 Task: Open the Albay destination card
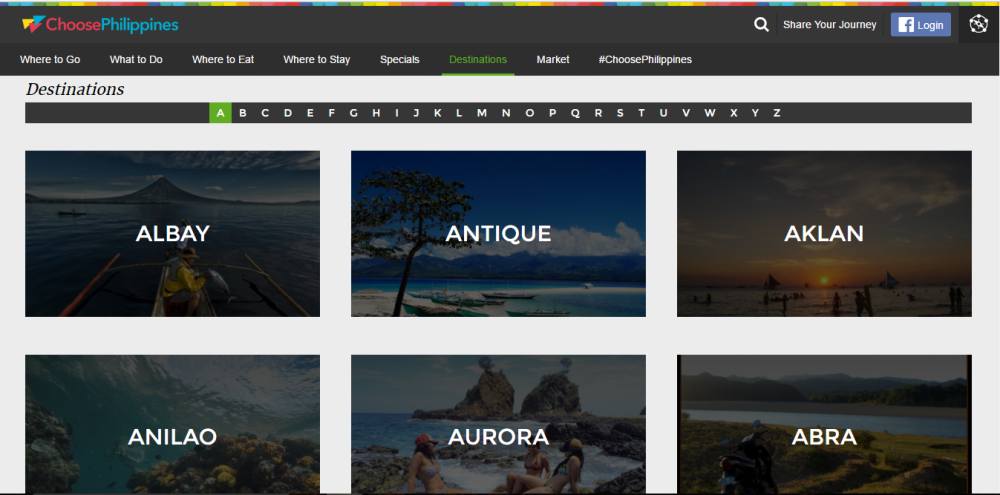(x=172, y=233)
